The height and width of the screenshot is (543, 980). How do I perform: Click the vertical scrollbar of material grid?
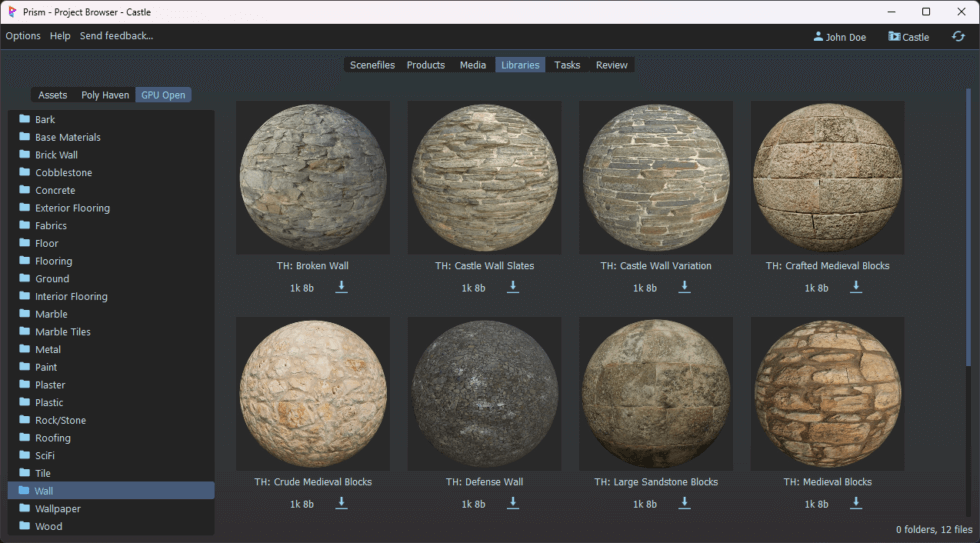coord(967,230)
